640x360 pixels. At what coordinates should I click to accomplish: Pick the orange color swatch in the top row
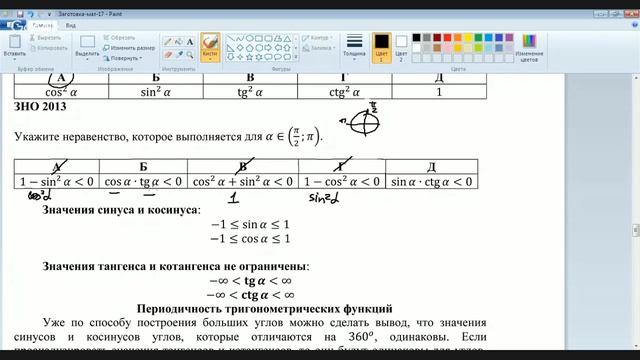click(458, 38)
